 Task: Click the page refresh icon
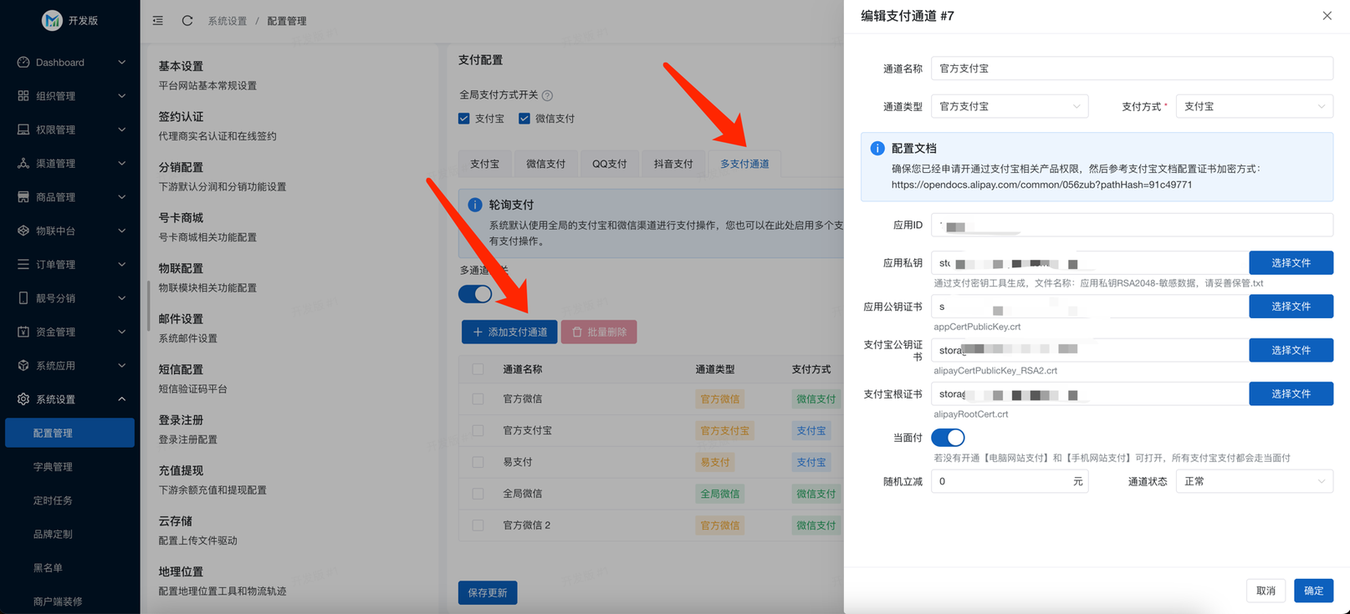187,21
